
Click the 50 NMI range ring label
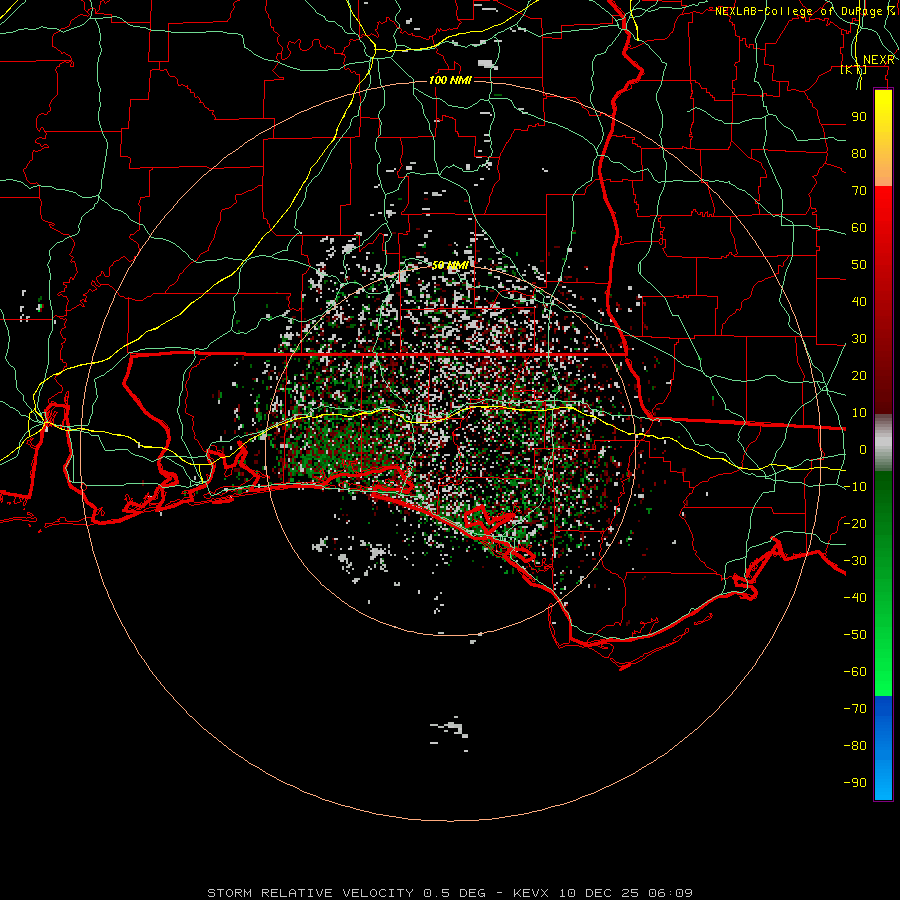(x=450, y=265)
